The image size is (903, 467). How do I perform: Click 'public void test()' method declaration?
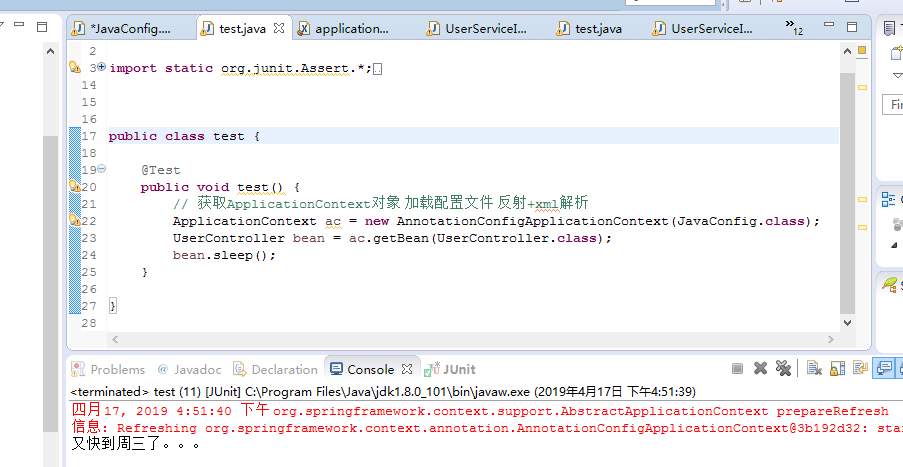(x=212, y=187)
